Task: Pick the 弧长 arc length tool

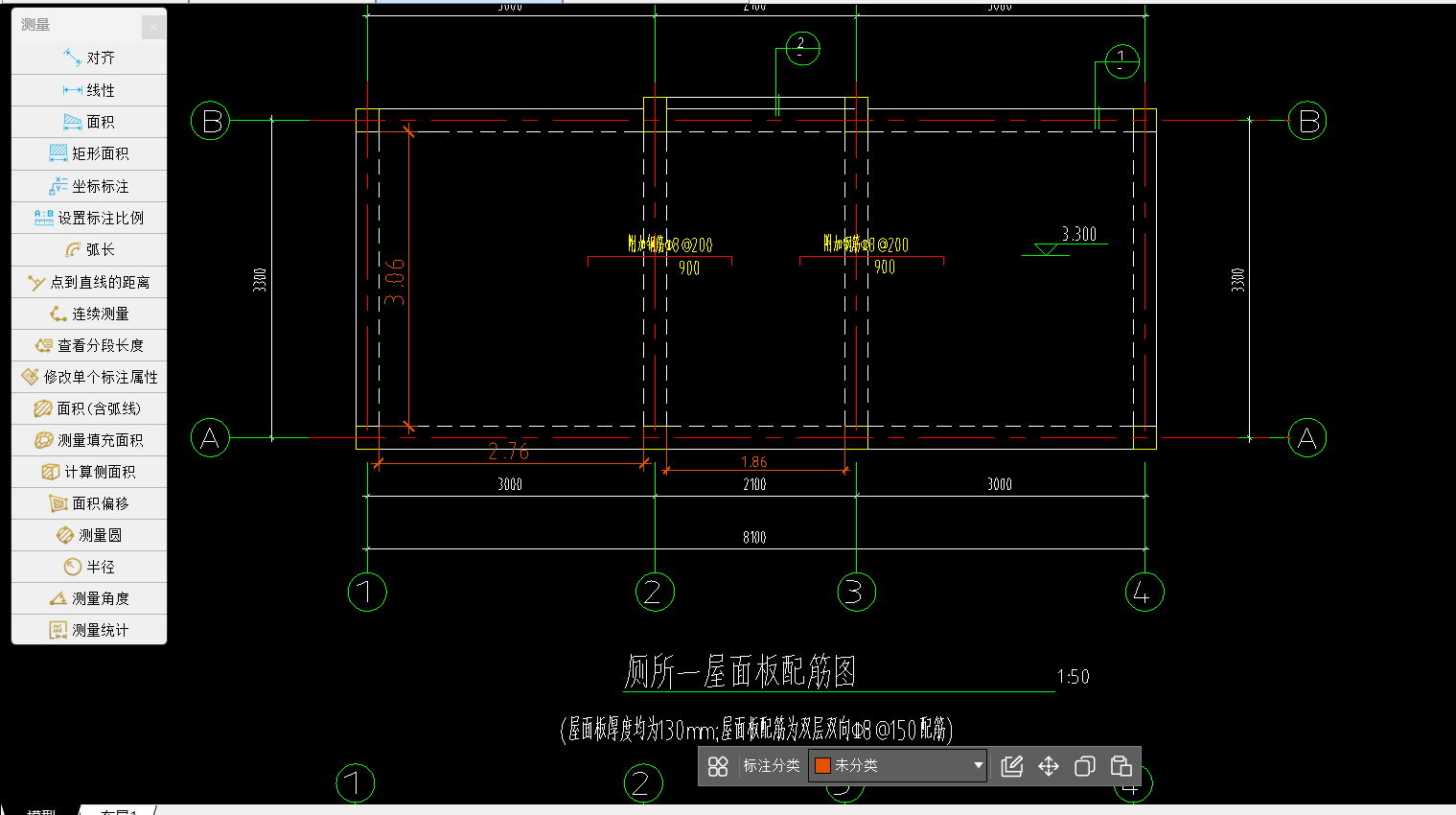Action: click(89, 249)
